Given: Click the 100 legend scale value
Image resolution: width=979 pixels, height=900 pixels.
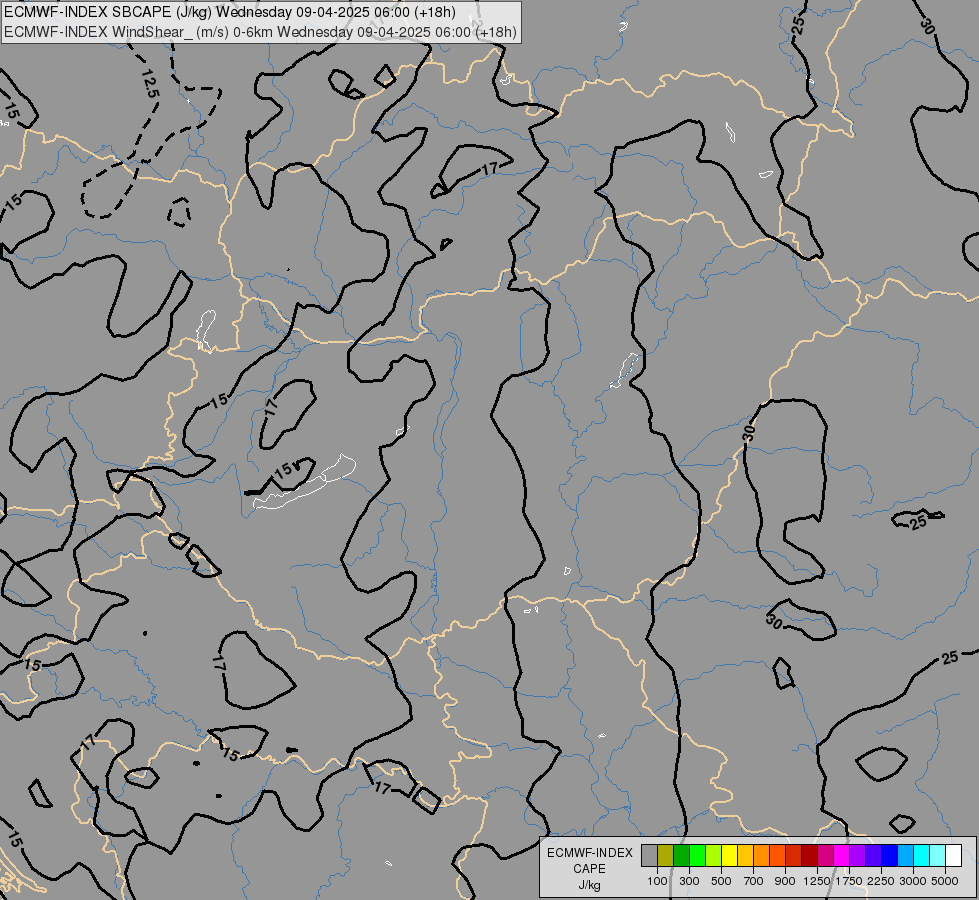Looking at the screenshot, I should pos(657,881).
